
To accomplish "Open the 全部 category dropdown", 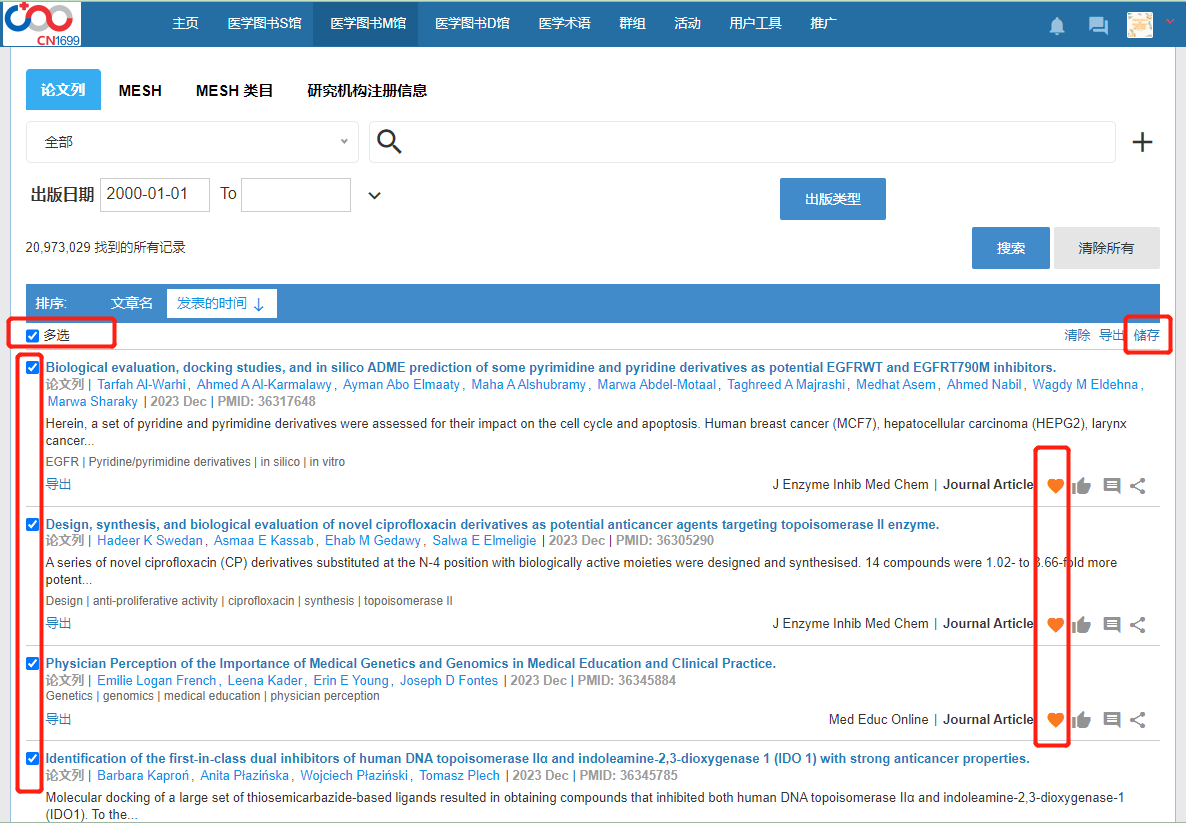I will pyautogui.click(x=192, y=142).
